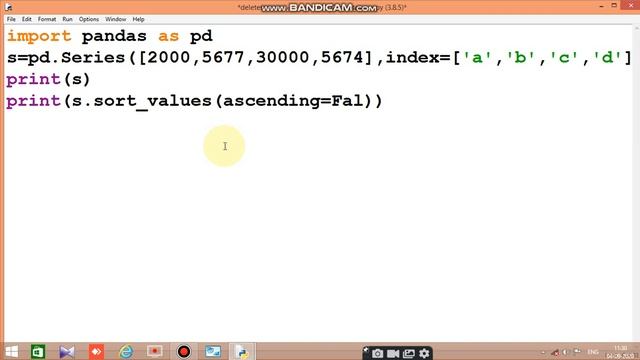Viewport: 640px width, 360px height.
Task: Click the IDLE window icon in title bar
Action: click(x=8, y=7)
